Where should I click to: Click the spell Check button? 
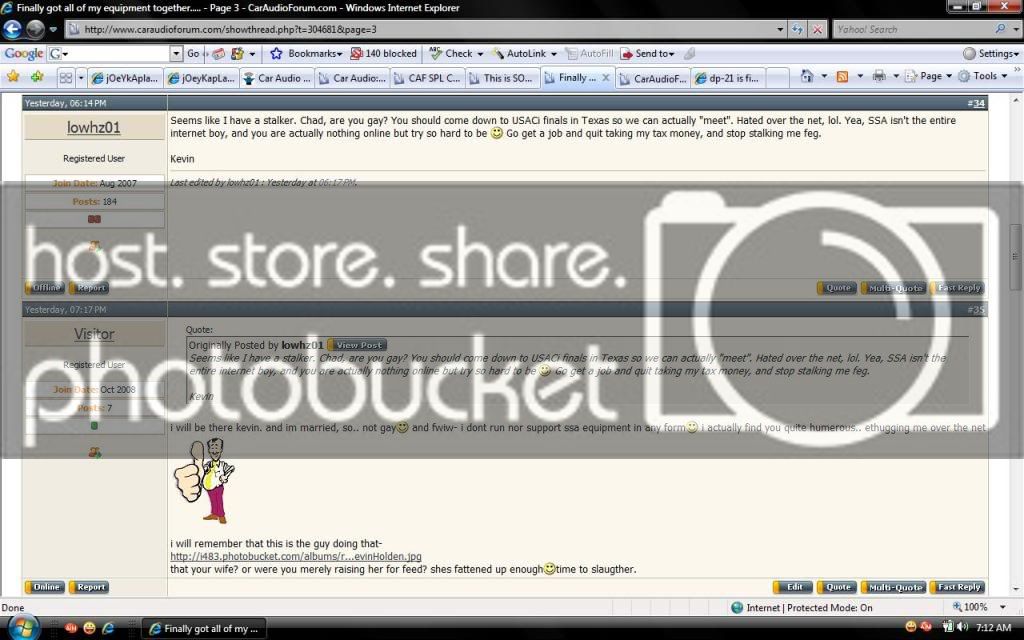tap(456, 54)
